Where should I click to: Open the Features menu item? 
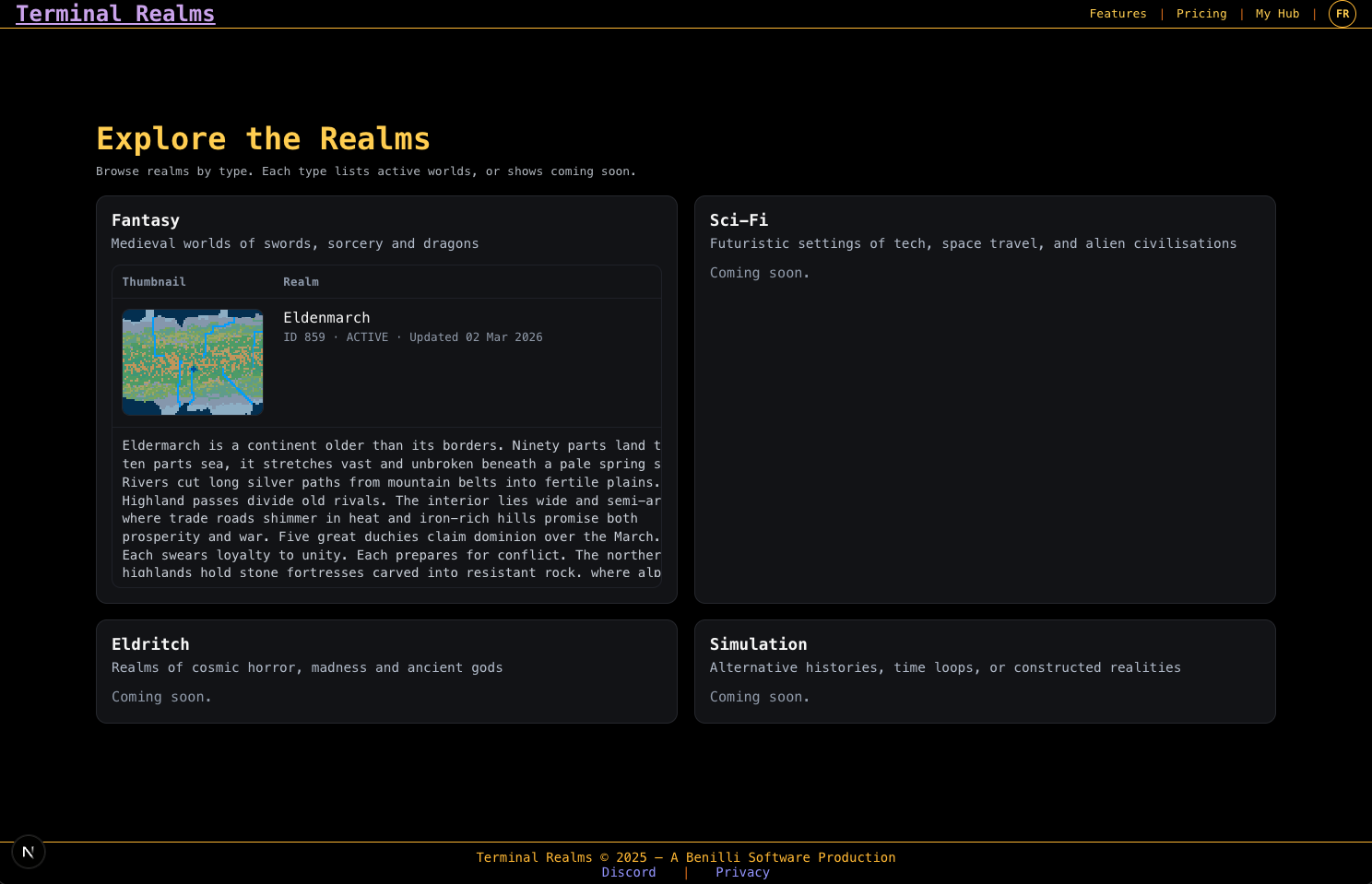pyautogui.click(x=1118, y=13)
